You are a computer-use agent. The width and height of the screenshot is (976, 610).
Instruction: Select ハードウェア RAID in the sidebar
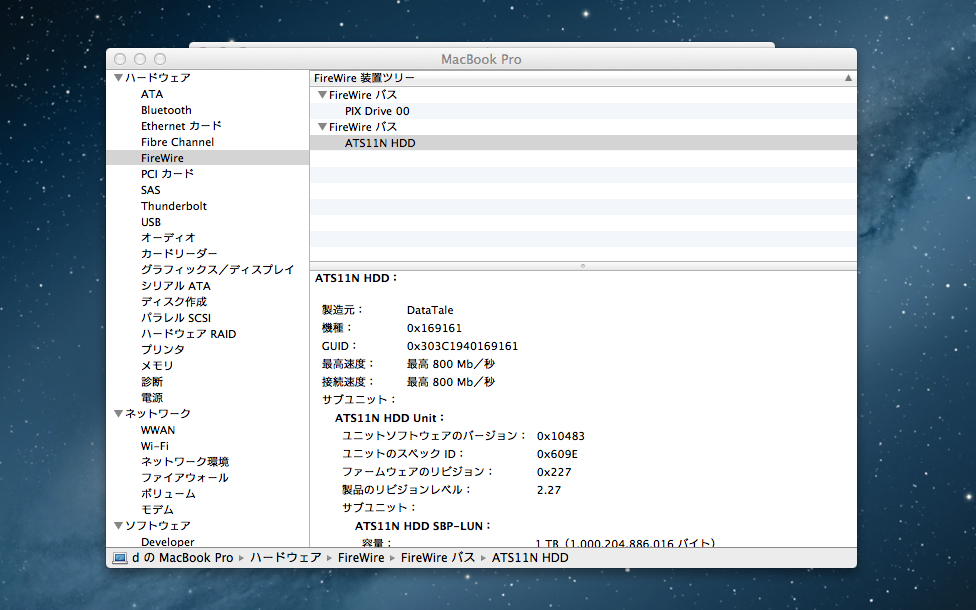[x=189, y=334]
